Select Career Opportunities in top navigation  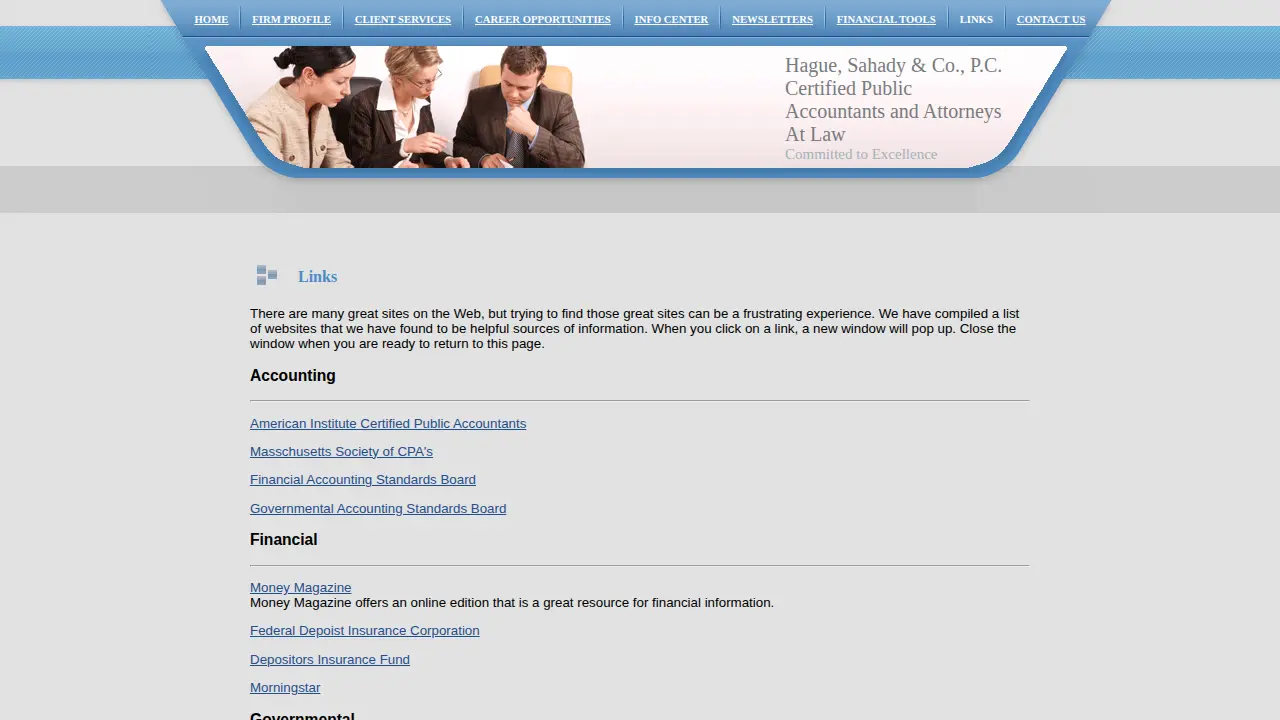click(x=543, y=19)
